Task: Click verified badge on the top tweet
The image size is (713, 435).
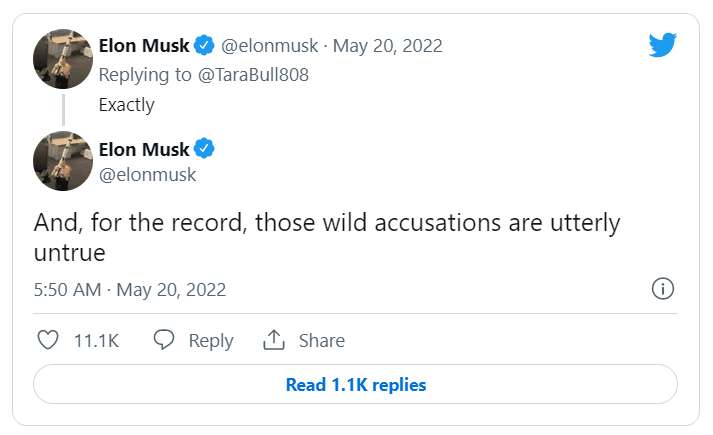Action: click(204, 45)
